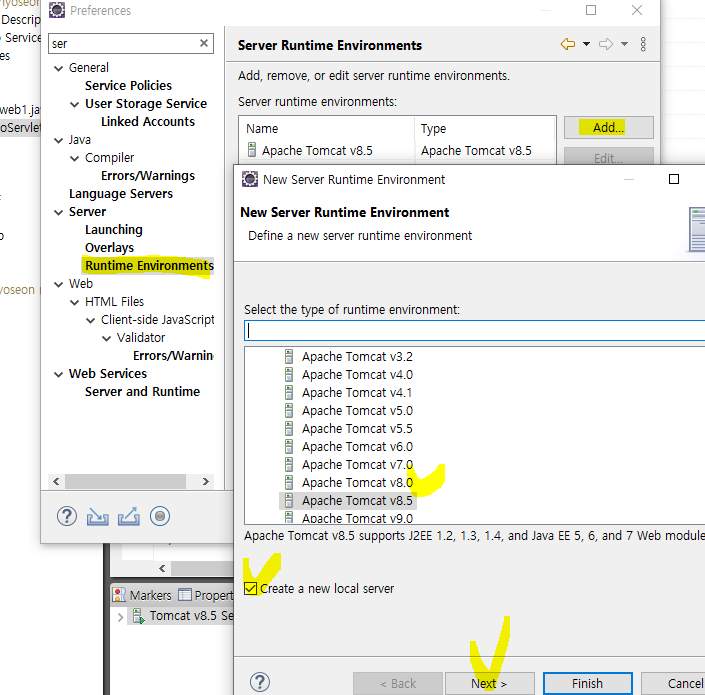Click server icon of the Apache Tomcat v8.5 table row
Image resolution: width=705 pixels, height=695 pixels.
pos(252,150)
